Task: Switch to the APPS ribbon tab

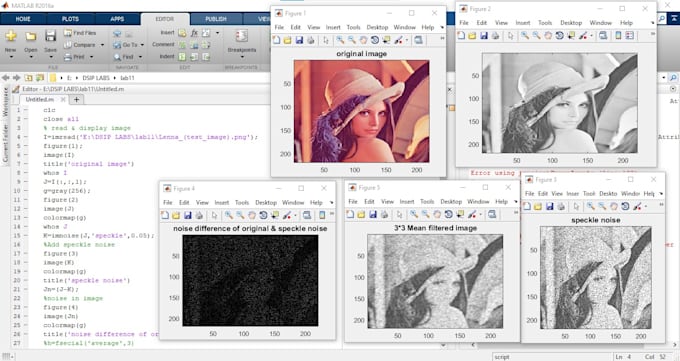Action: (x=117, y=19)
